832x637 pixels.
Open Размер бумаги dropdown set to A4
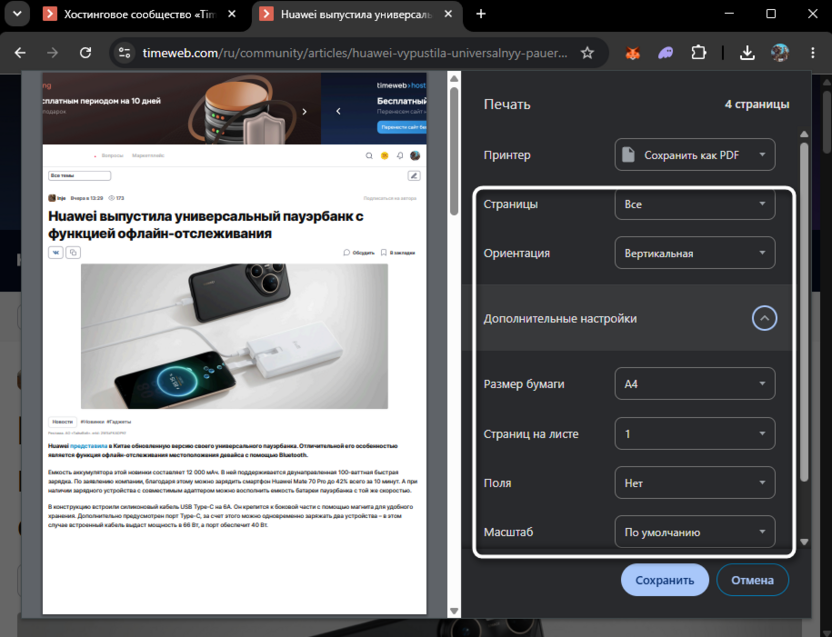click(x=695, y=384)
